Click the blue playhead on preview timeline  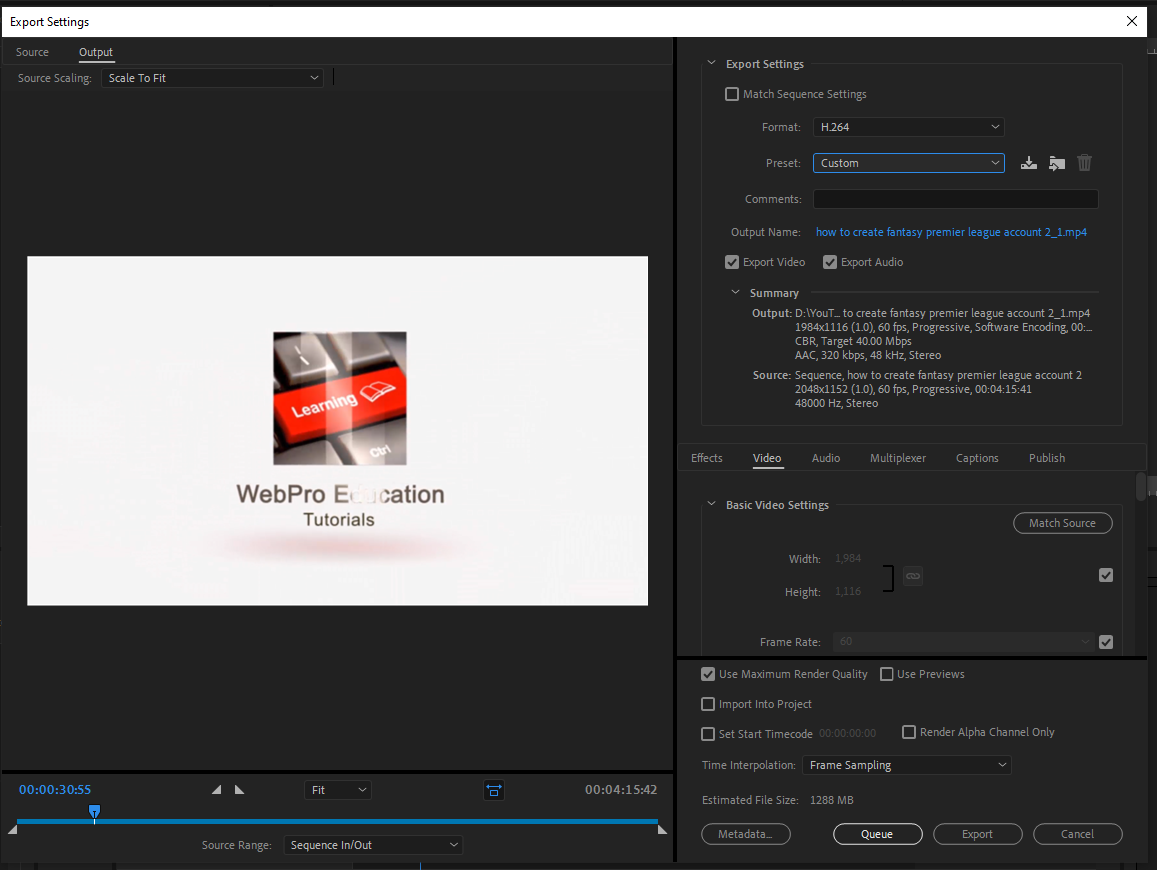click(94, 812)
